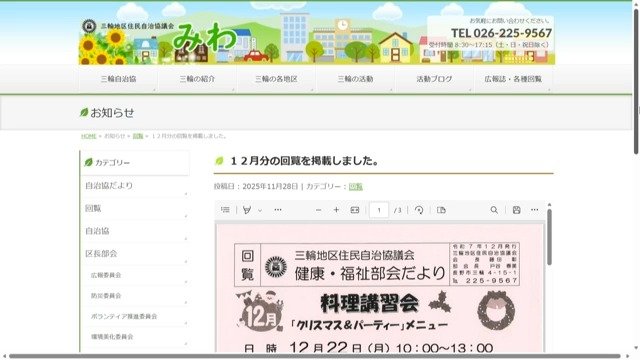Click the 回覧 breadcrumb link
The image size is (640, 360).
click(x=138, y=136)
